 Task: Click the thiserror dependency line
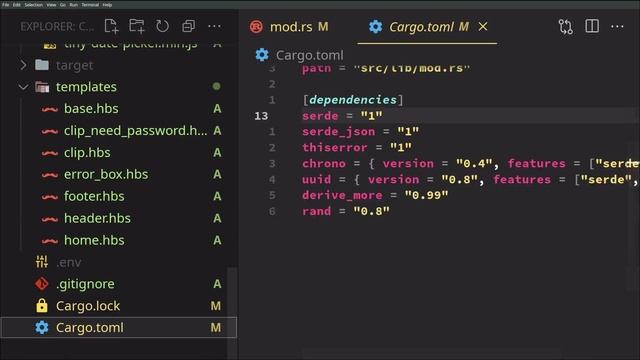pos(357,147)
